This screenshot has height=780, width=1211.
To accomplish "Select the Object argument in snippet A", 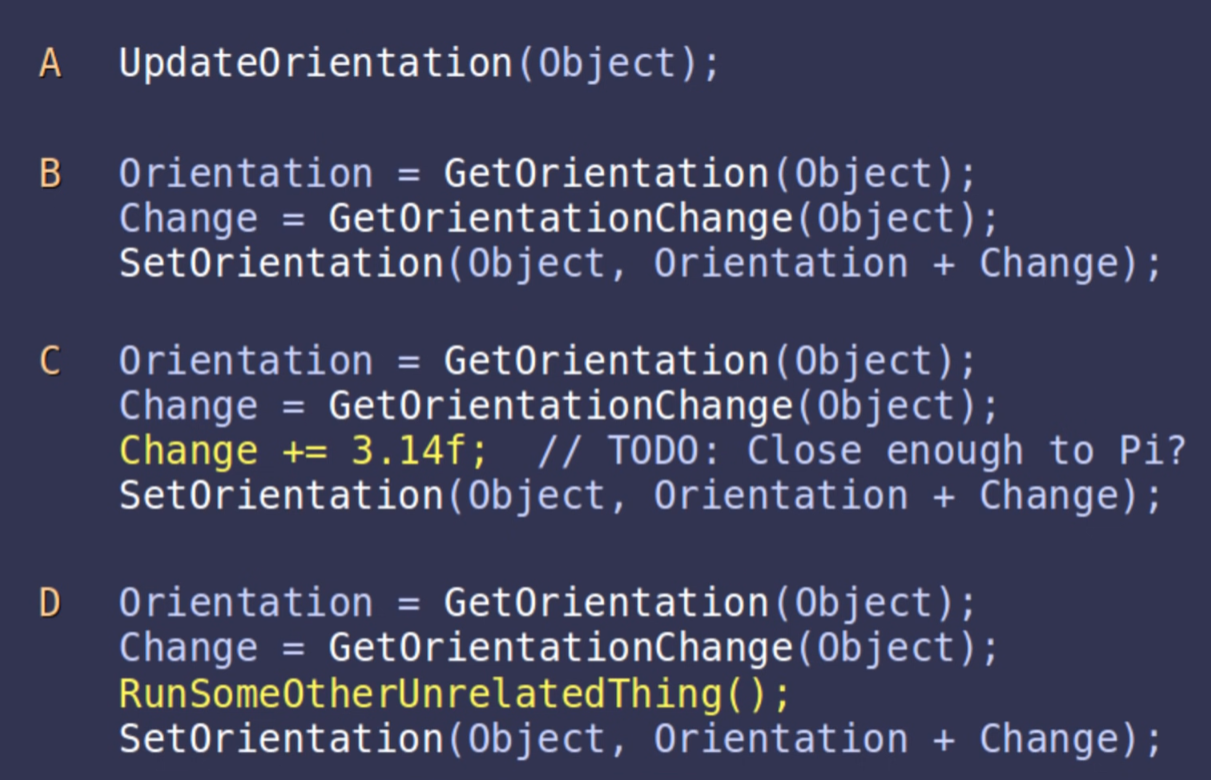I will (608, 63).
